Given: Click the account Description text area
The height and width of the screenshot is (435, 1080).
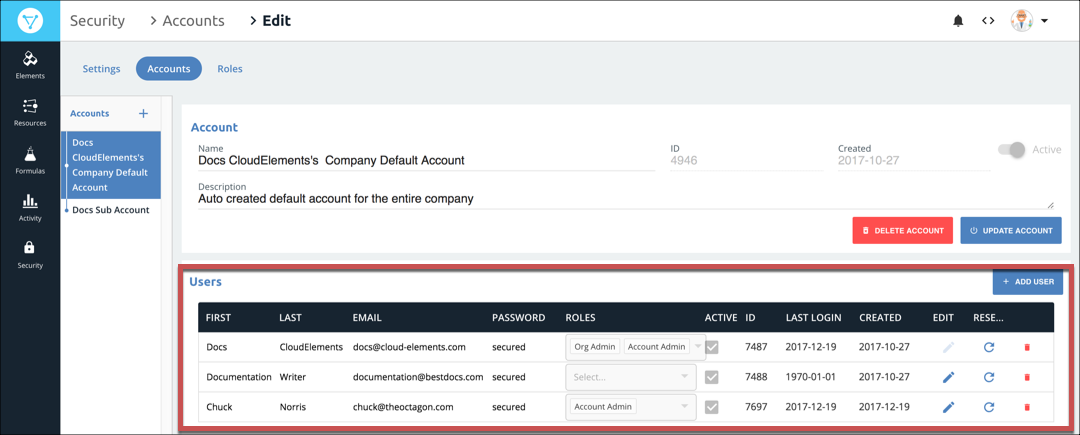Looking at the screenshot, I should pos(625,199).
